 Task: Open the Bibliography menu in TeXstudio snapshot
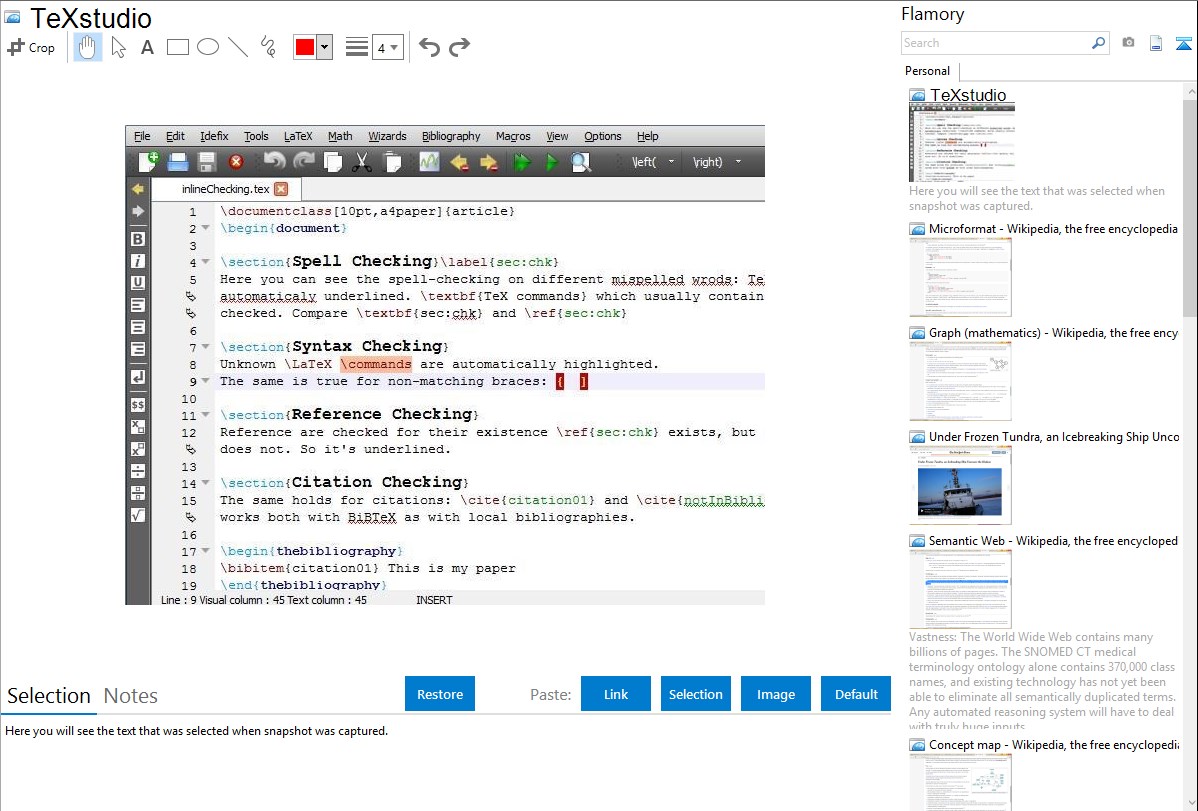click(451, 136)
